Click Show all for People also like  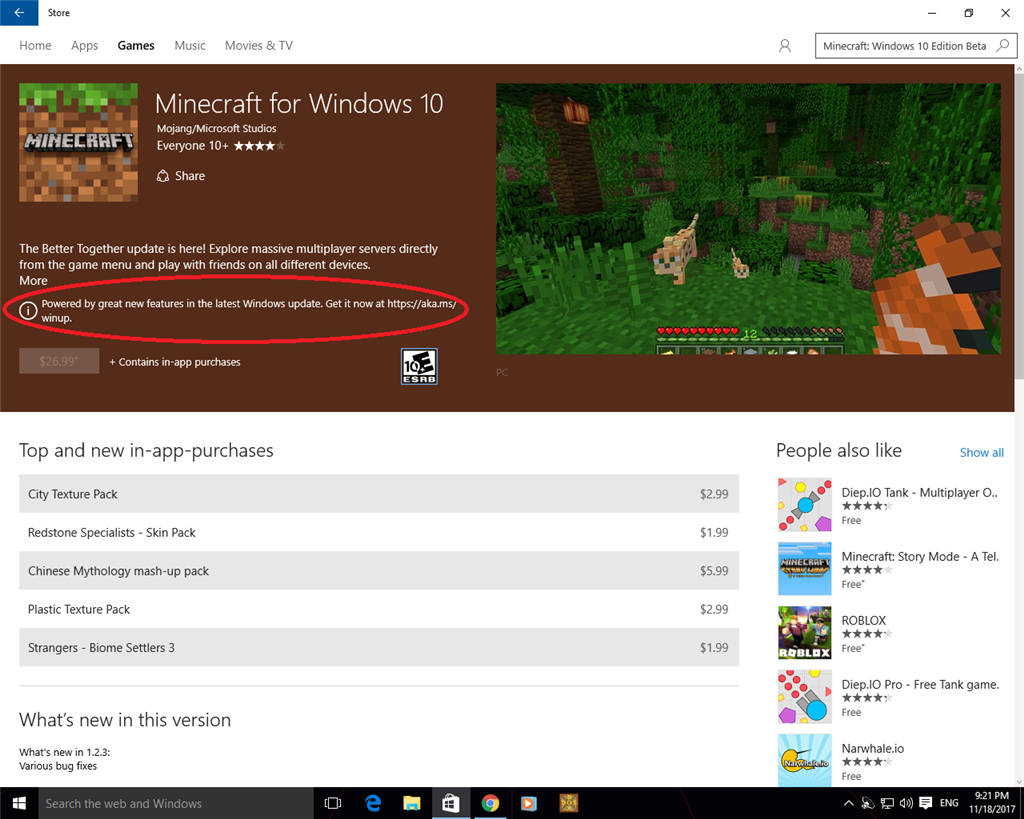(982, 453)
